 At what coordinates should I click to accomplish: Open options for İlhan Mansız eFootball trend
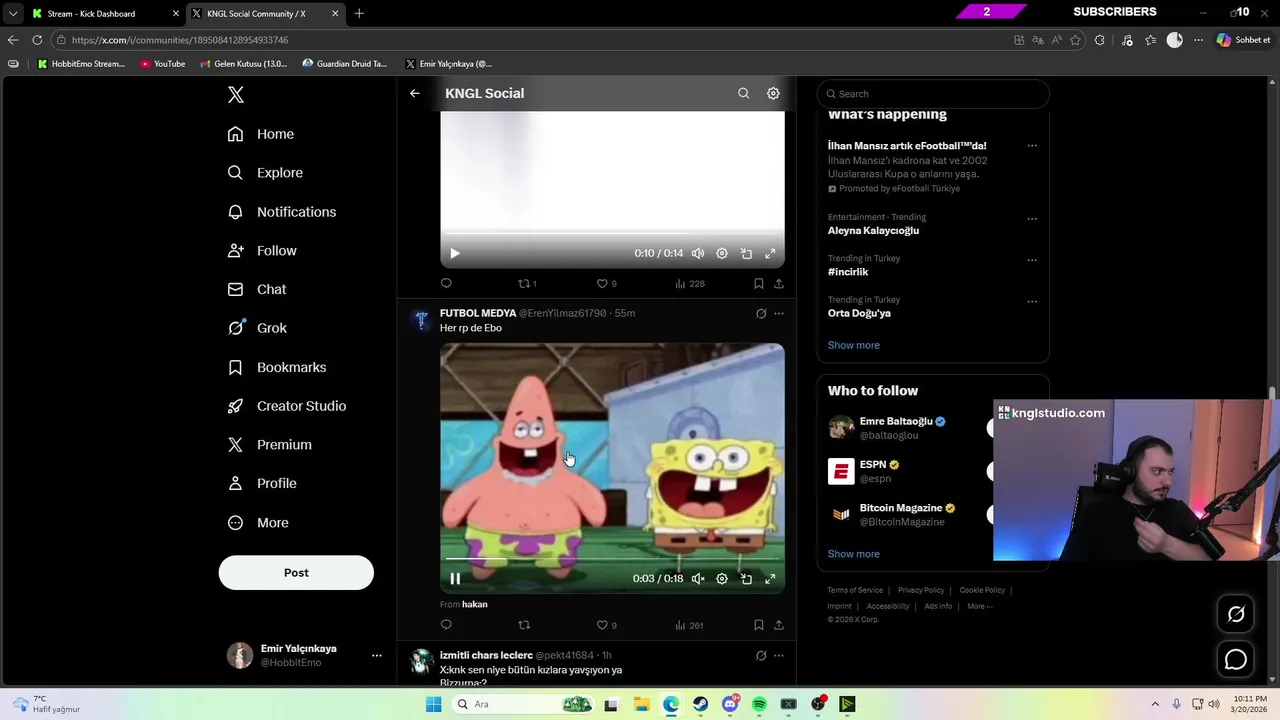1032,146
